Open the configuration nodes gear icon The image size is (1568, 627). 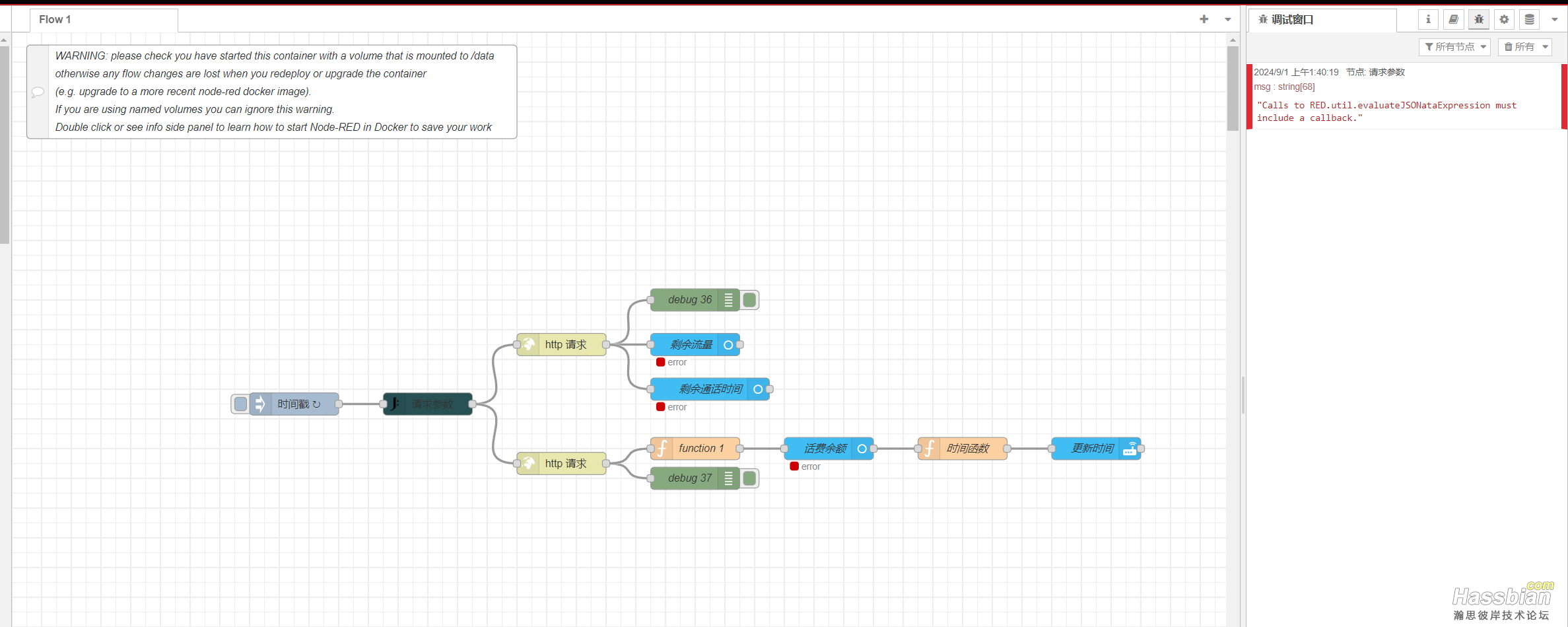(x=1504, y=19)
